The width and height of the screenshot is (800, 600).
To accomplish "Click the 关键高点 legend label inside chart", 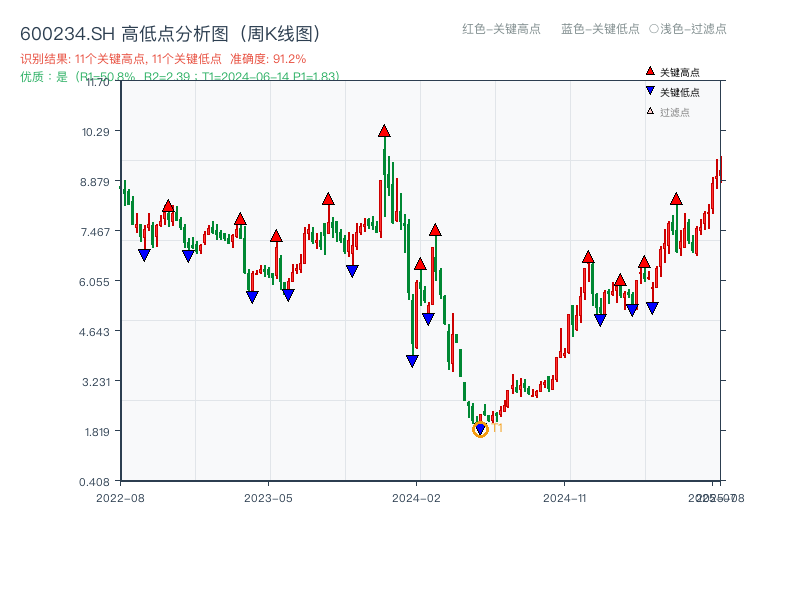I will (x=680, y=72).
